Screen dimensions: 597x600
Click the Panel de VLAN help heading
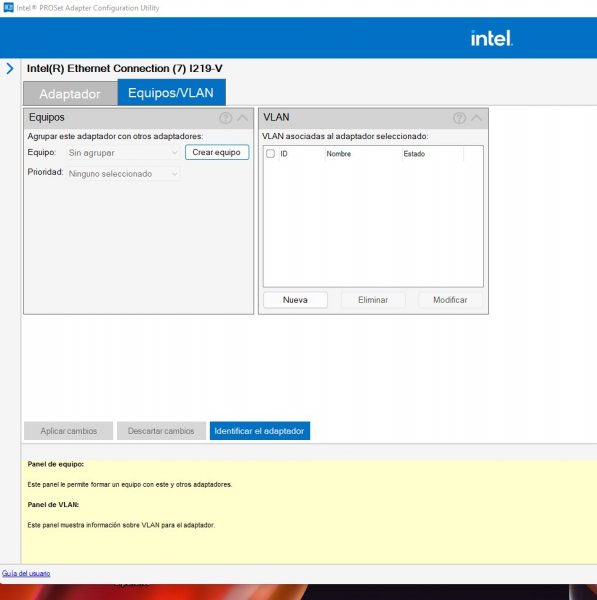(x=53, y=505)
